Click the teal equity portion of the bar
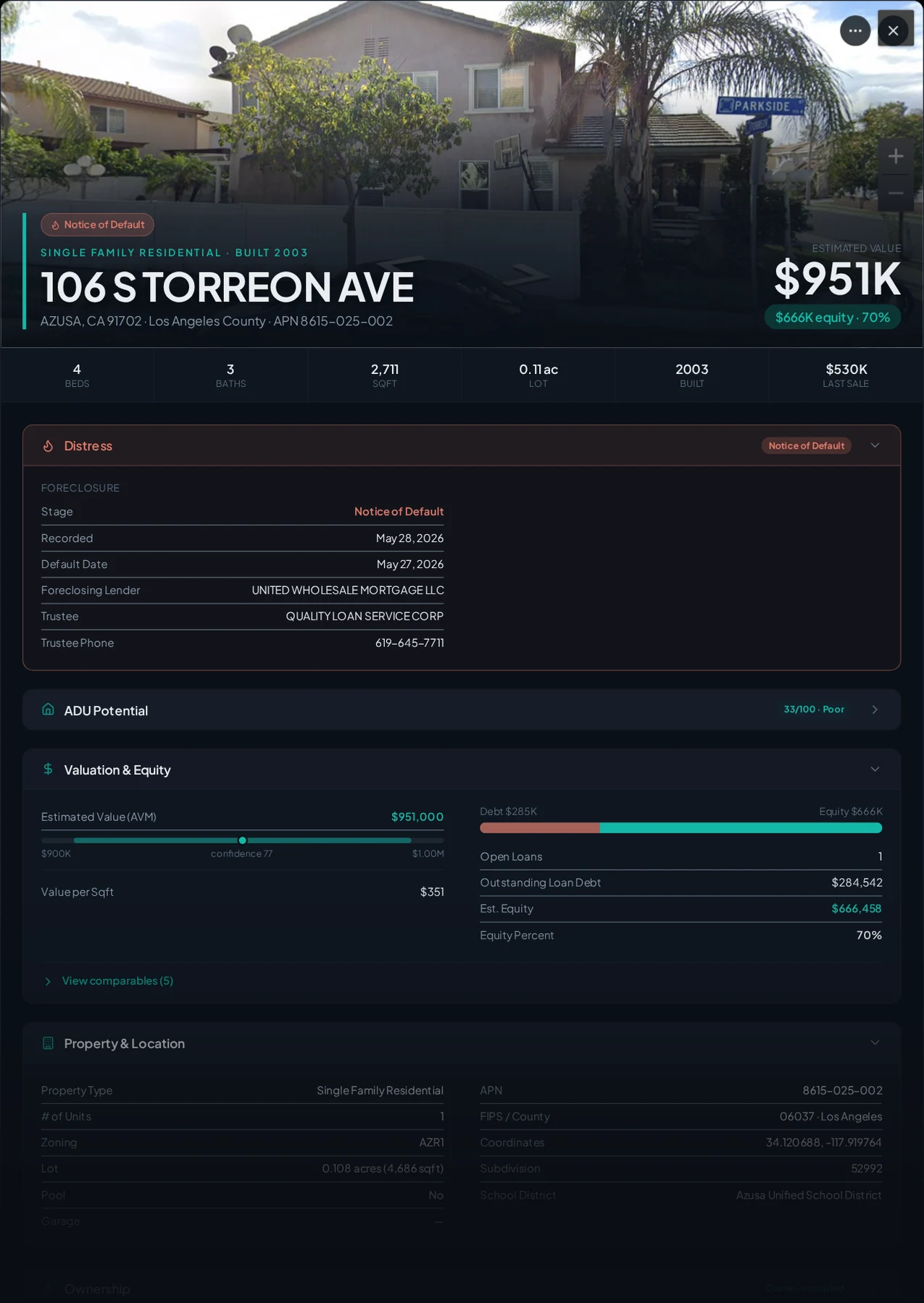Viewport: 924px width, 1303px height. coord(741,828)
